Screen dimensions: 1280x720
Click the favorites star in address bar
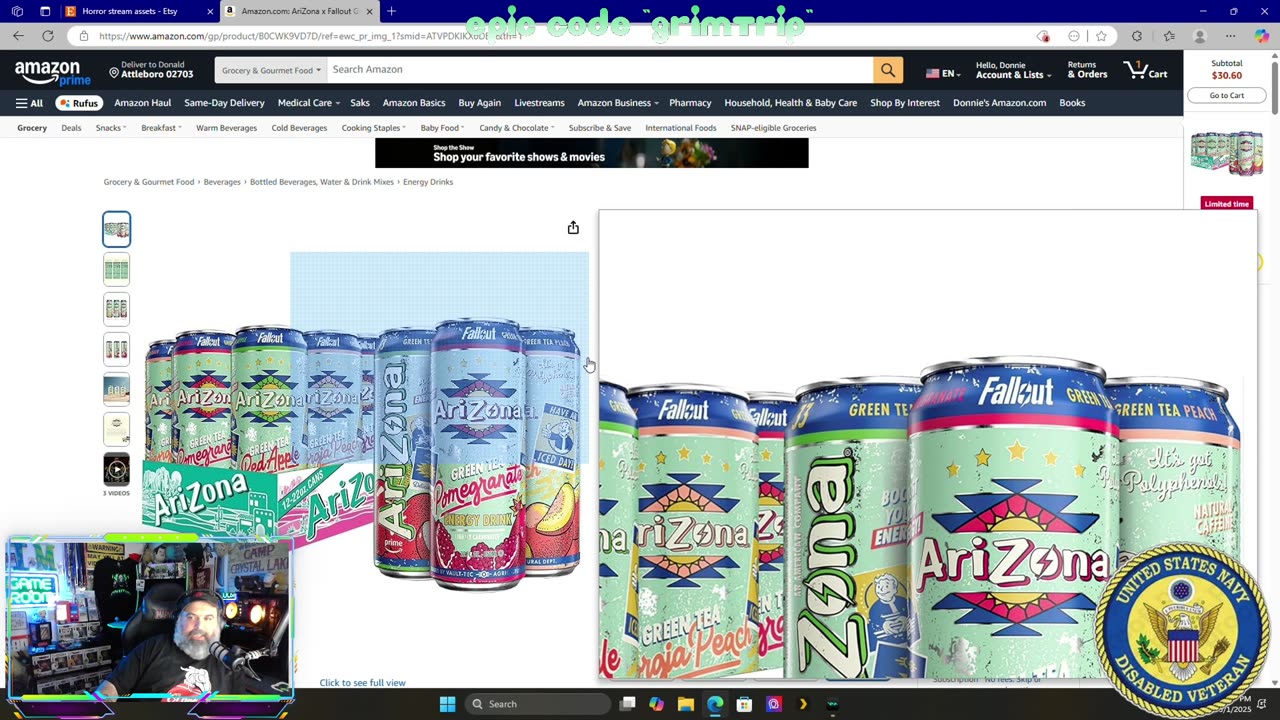[x=1101, y=36]
